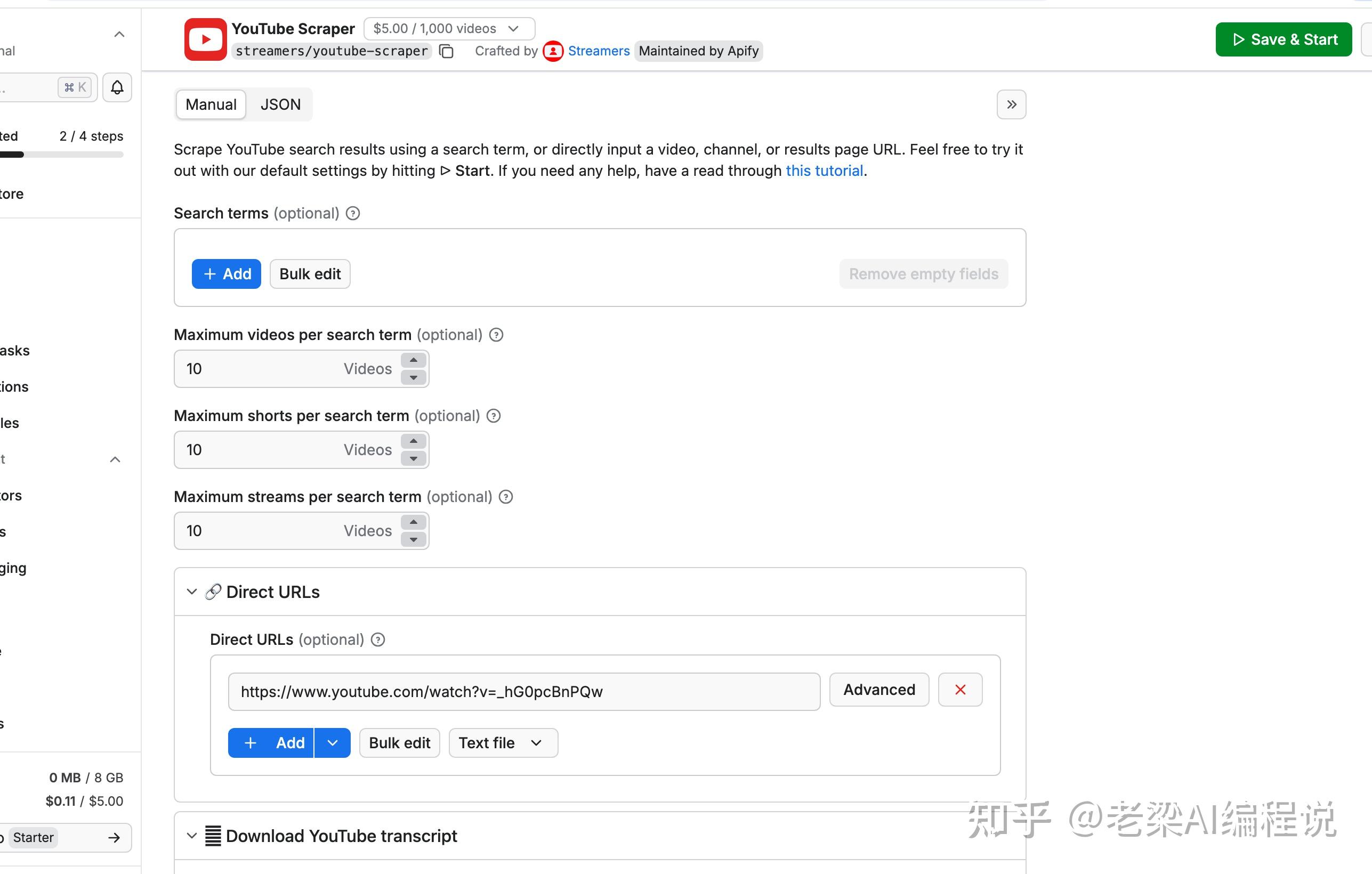Click the 0 MB / 8 GB usage text
Screen dimensions: 1372x874
tap(86, 777)
